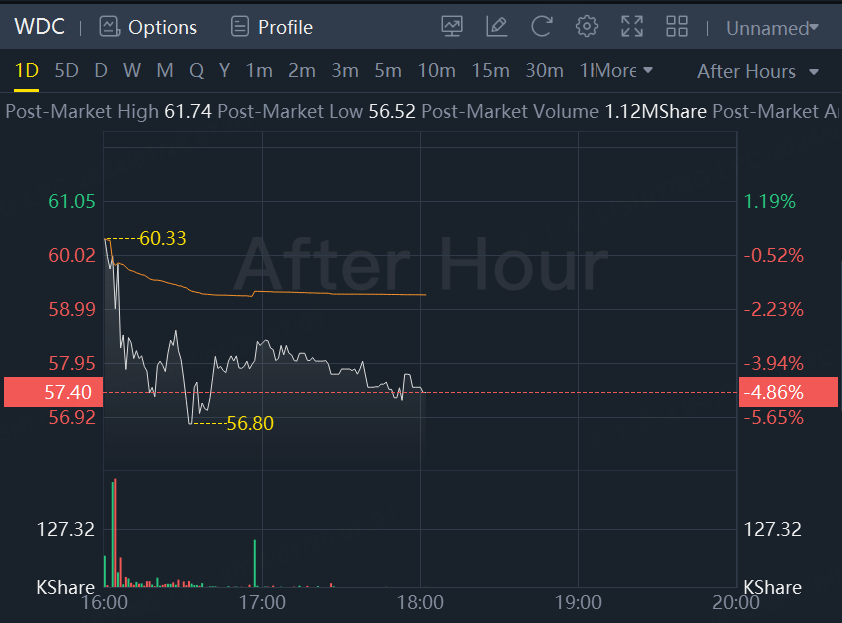Viewport: 842px width, 623px height.
Task: Click the WDC ticker symbol
Action: (x=40, y=27)
